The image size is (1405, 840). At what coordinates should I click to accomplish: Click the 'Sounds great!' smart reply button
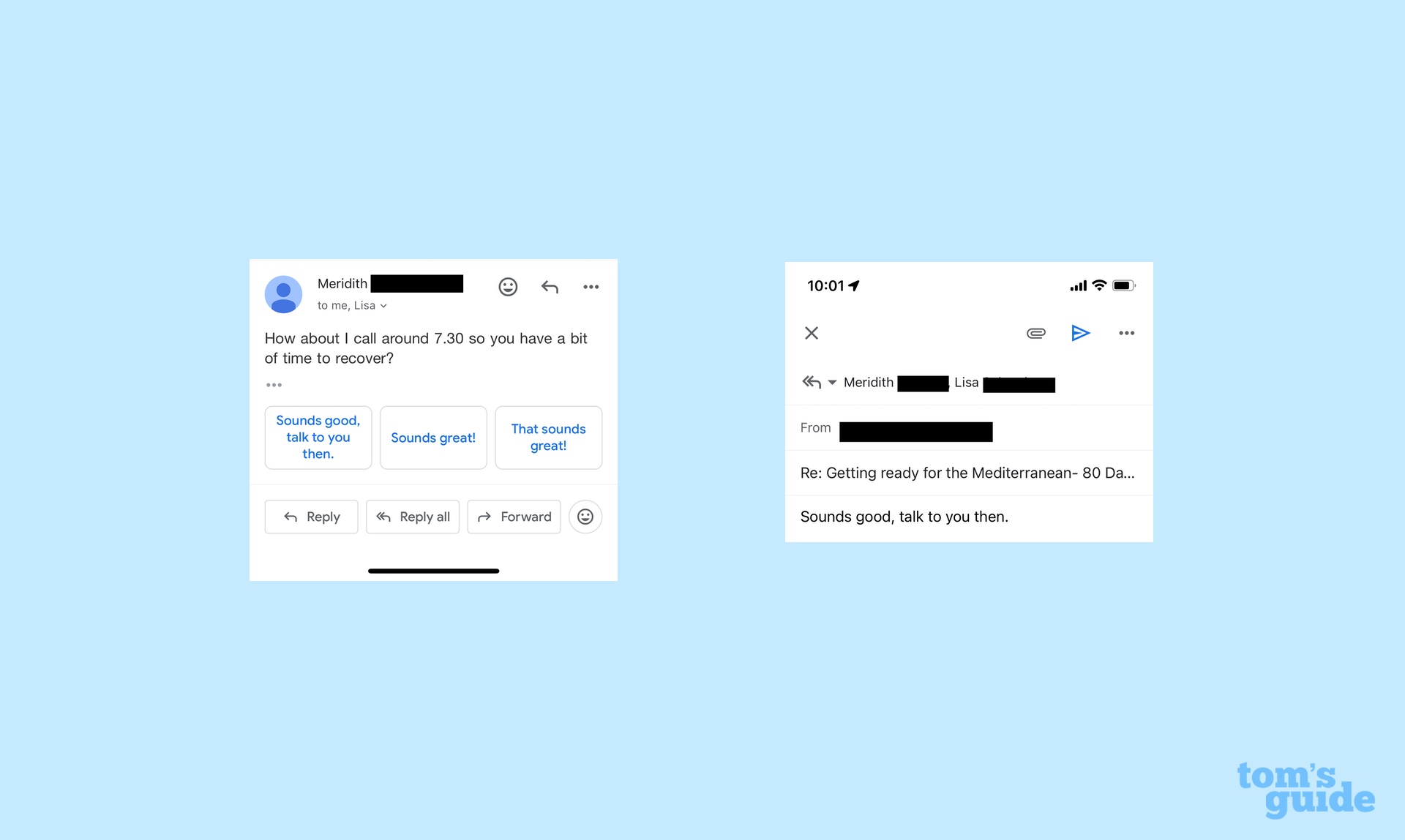click(433, 437)
